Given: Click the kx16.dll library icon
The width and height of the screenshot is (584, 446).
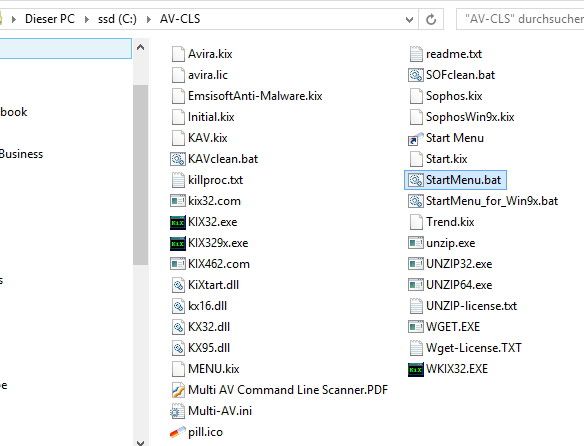Looking at the screenshot, I should [x=178, y=306].
